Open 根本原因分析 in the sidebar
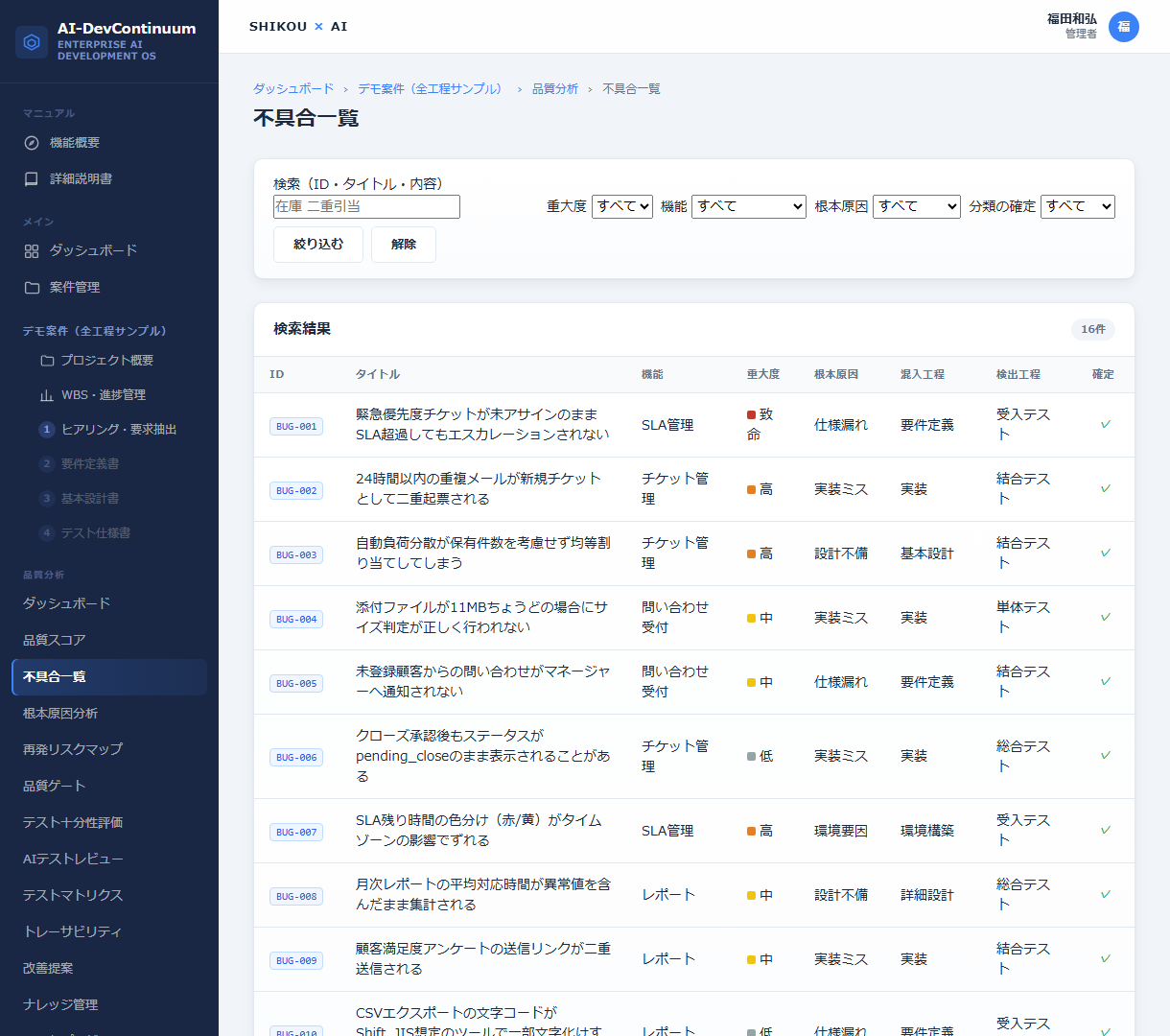This screenshot has height=1036, width=1170. (x=109, y=714)
